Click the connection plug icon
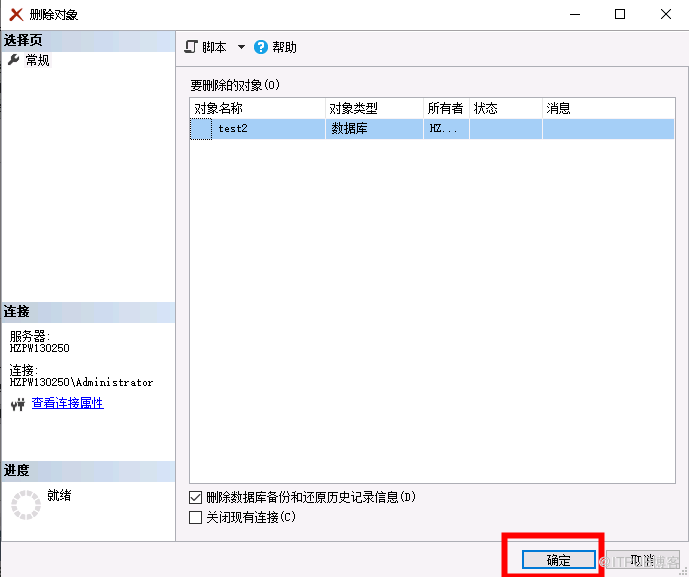Viewport: 689px width, 577px height. pos(18,404)
